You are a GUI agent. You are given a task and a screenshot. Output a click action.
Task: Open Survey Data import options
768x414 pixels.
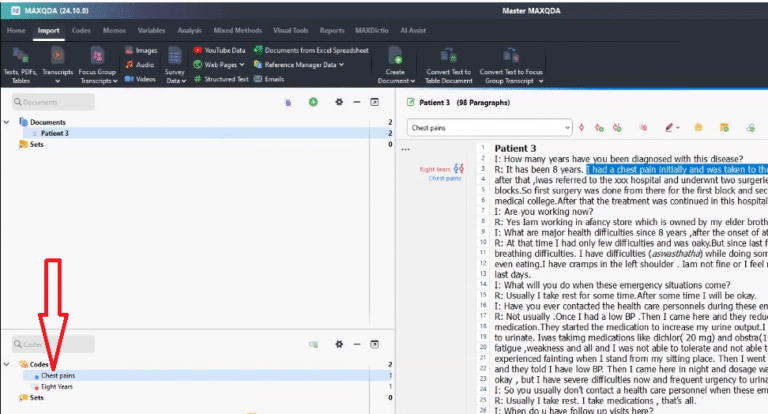click(175, 66)
